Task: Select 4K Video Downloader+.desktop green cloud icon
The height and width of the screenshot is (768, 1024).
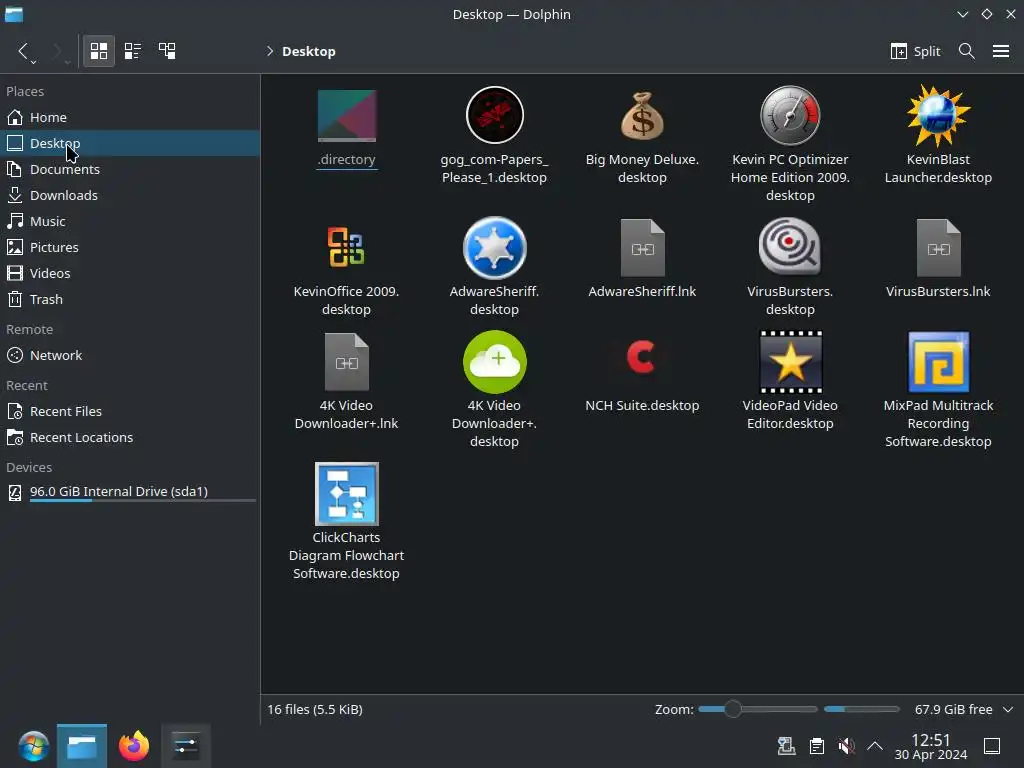Action: pos(494,362)
